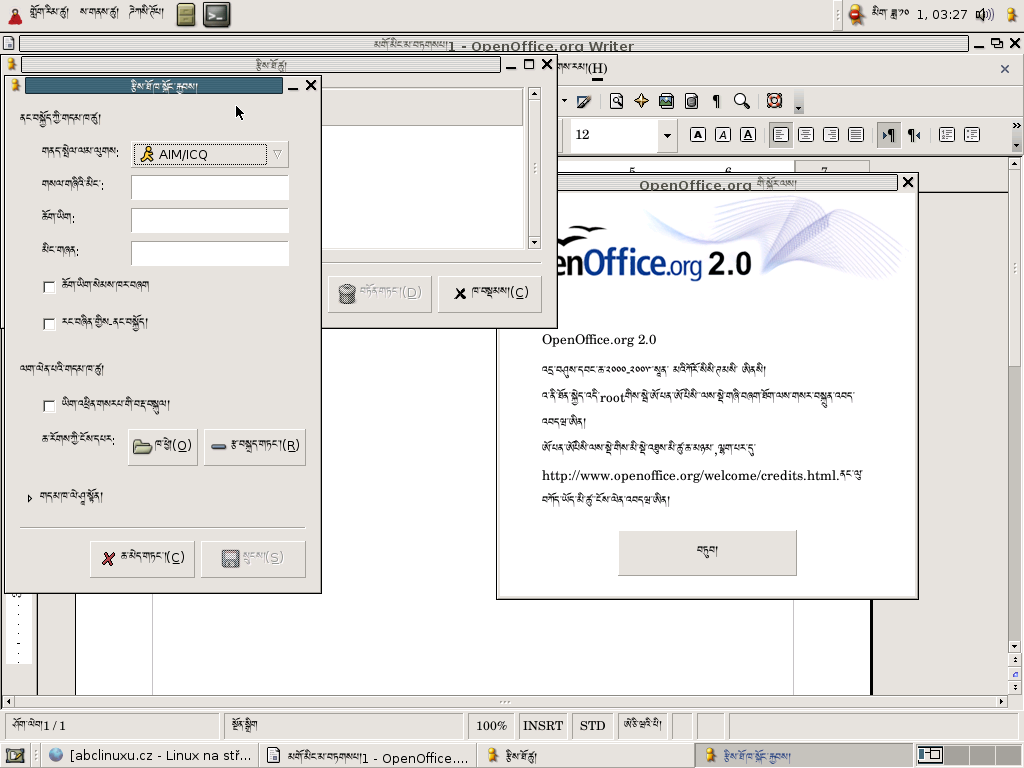
Task: Open the AIM/ICQ protocol dropdown
Action: click(210, 154)
